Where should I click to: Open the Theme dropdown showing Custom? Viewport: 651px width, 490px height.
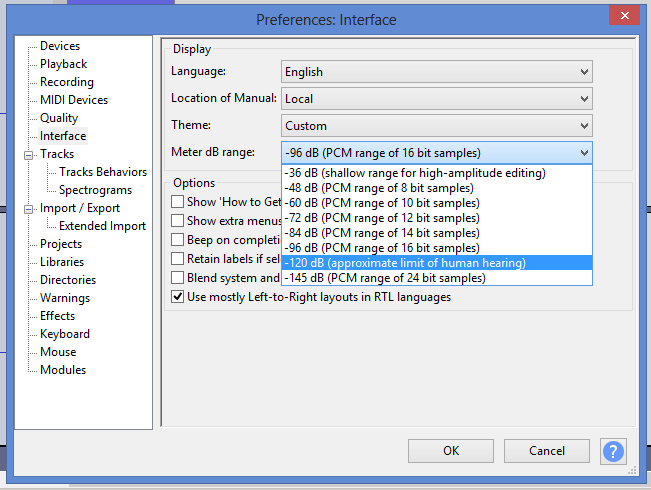[x=437, y=126]
